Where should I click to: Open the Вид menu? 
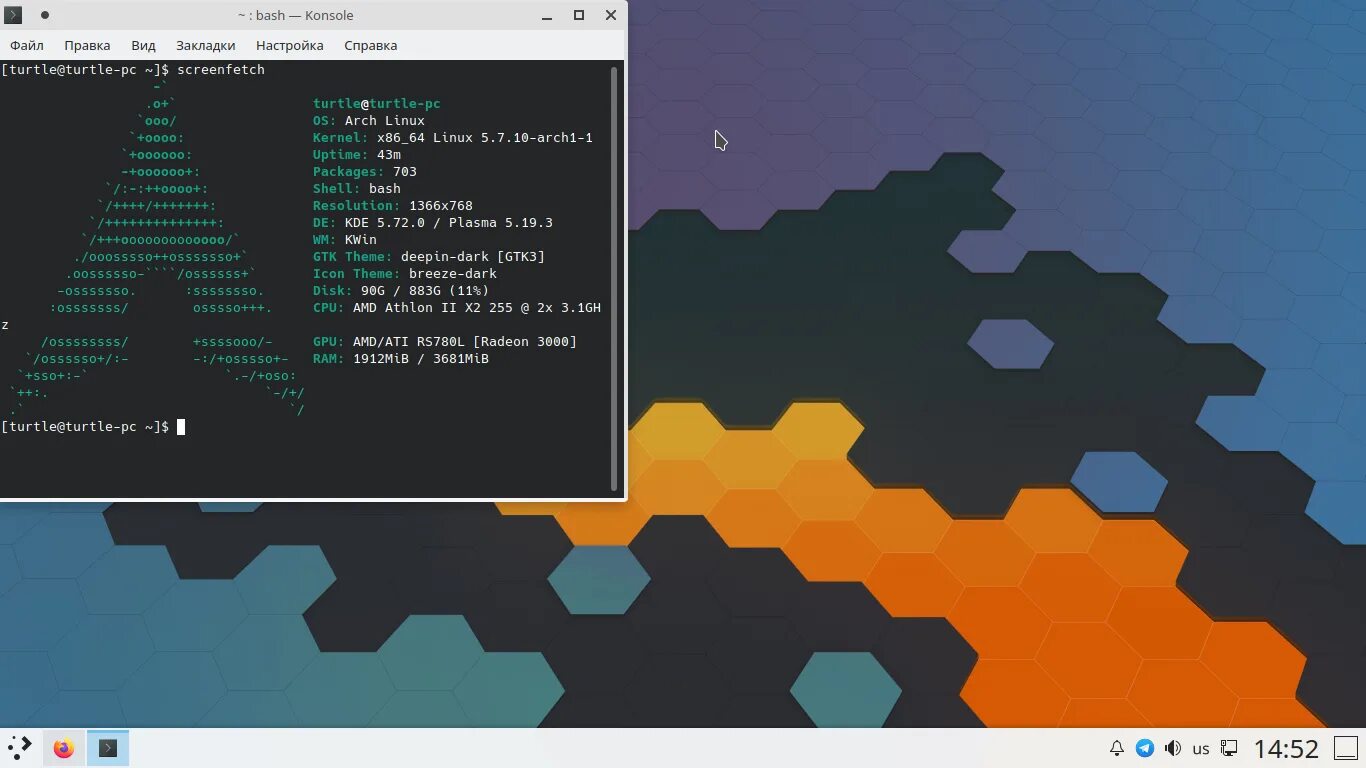[143, 45]
